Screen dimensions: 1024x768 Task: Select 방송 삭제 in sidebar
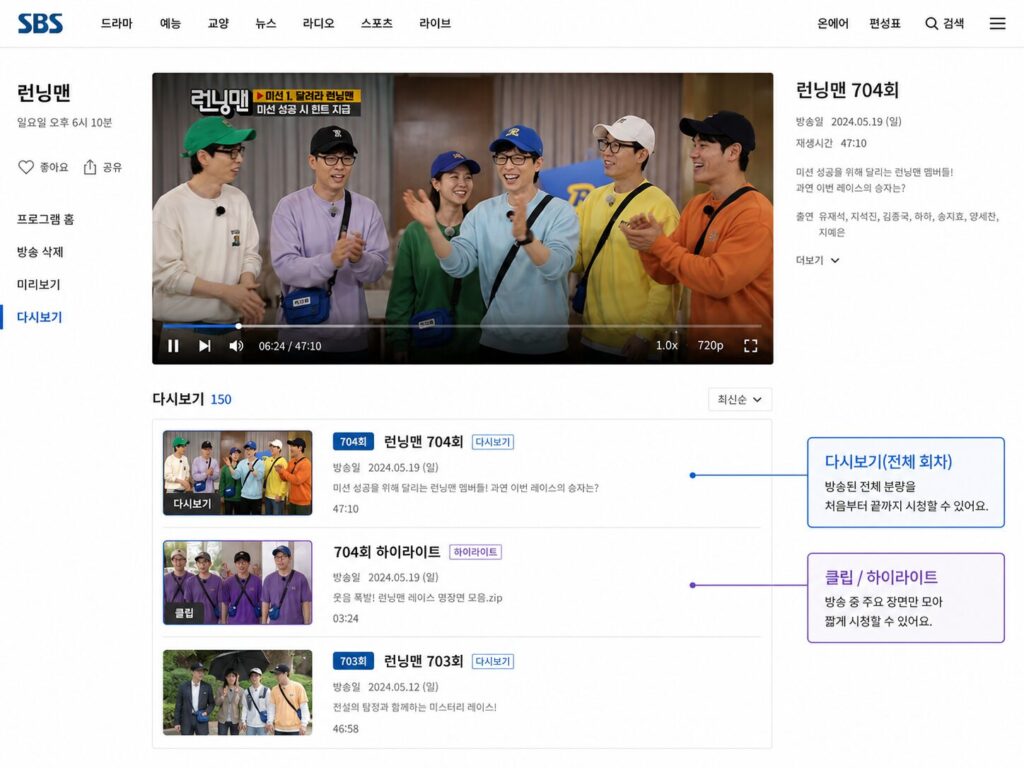click(40, 251)
